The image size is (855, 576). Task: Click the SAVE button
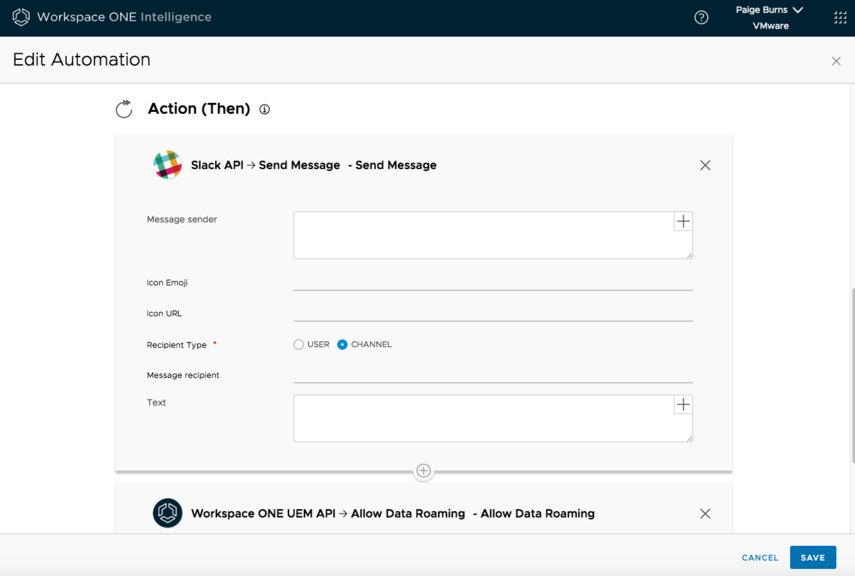tap(812, 557)
